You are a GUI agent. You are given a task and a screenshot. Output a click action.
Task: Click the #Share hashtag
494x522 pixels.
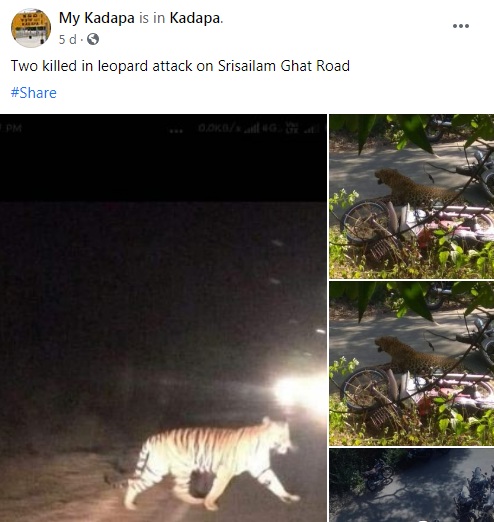(34, 93)
